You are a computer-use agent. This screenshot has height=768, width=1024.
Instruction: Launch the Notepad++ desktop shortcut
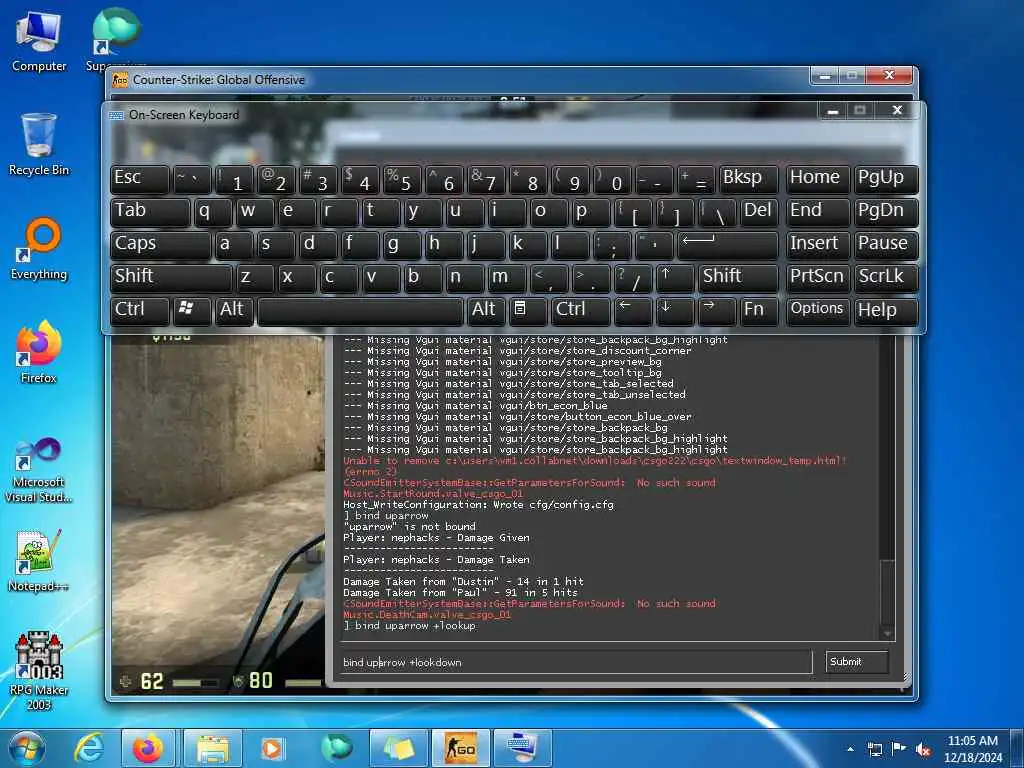(39, 560)
